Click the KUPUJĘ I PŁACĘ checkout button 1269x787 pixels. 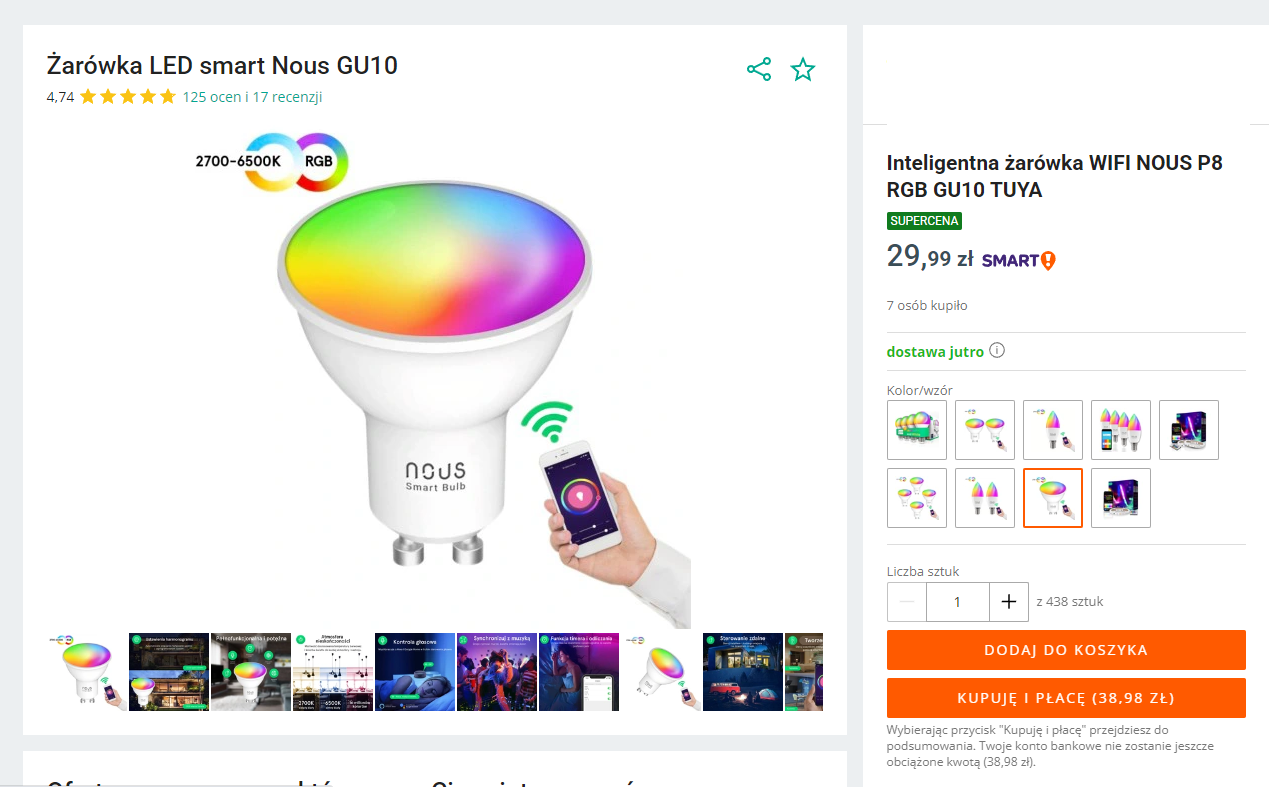[x=1066, y=698]
